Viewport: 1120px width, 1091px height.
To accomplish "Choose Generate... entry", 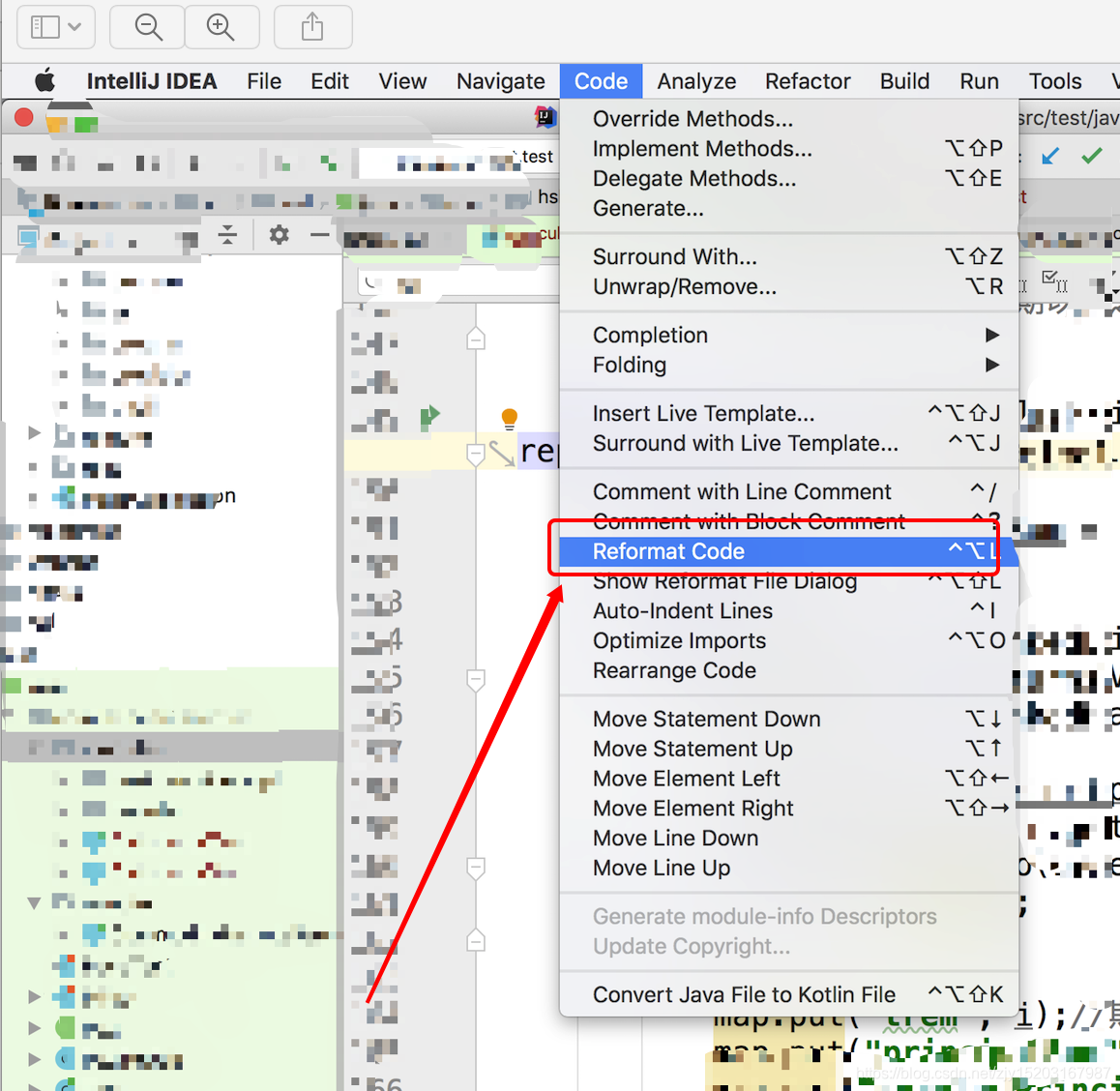I will (788, 209).
